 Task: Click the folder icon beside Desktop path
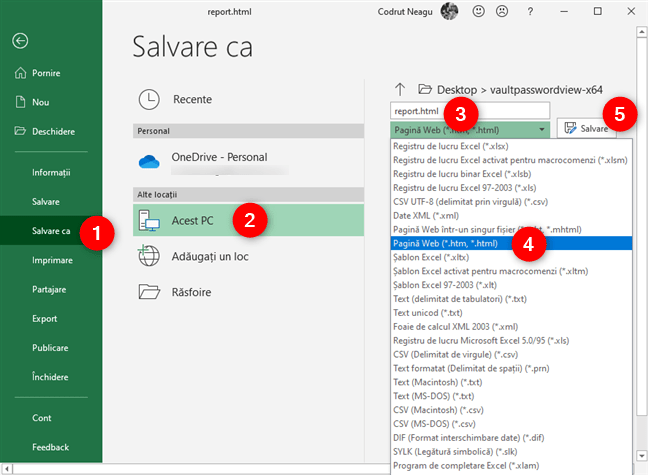click(x=425, y=89)
